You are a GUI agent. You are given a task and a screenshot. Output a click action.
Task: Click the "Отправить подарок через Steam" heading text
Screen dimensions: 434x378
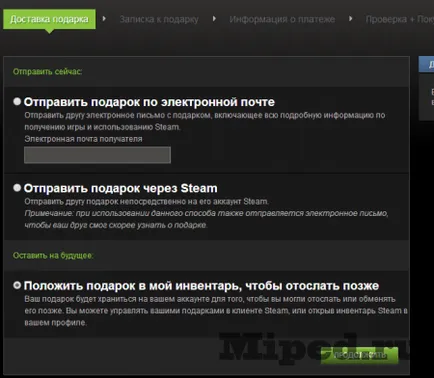click(120, 188)
